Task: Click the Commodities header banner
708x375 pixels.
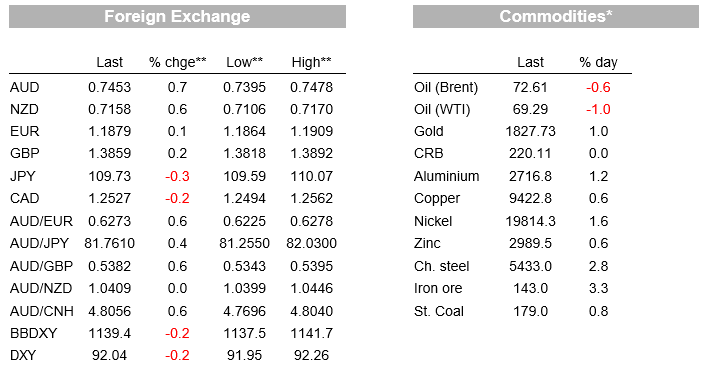Action: [556, 17]
